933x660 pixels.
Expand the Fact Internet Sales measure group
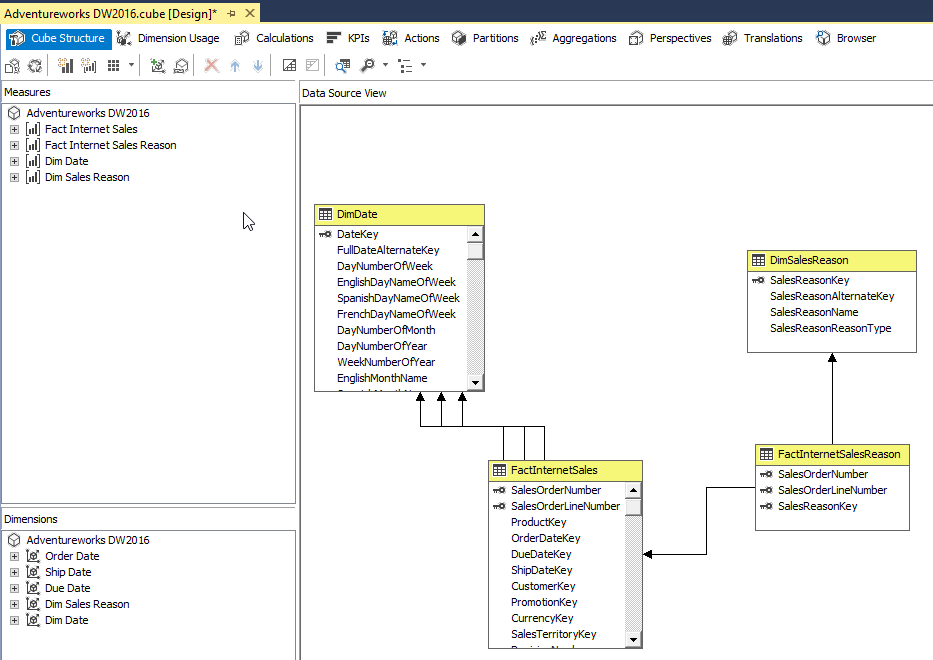(14, 129)
